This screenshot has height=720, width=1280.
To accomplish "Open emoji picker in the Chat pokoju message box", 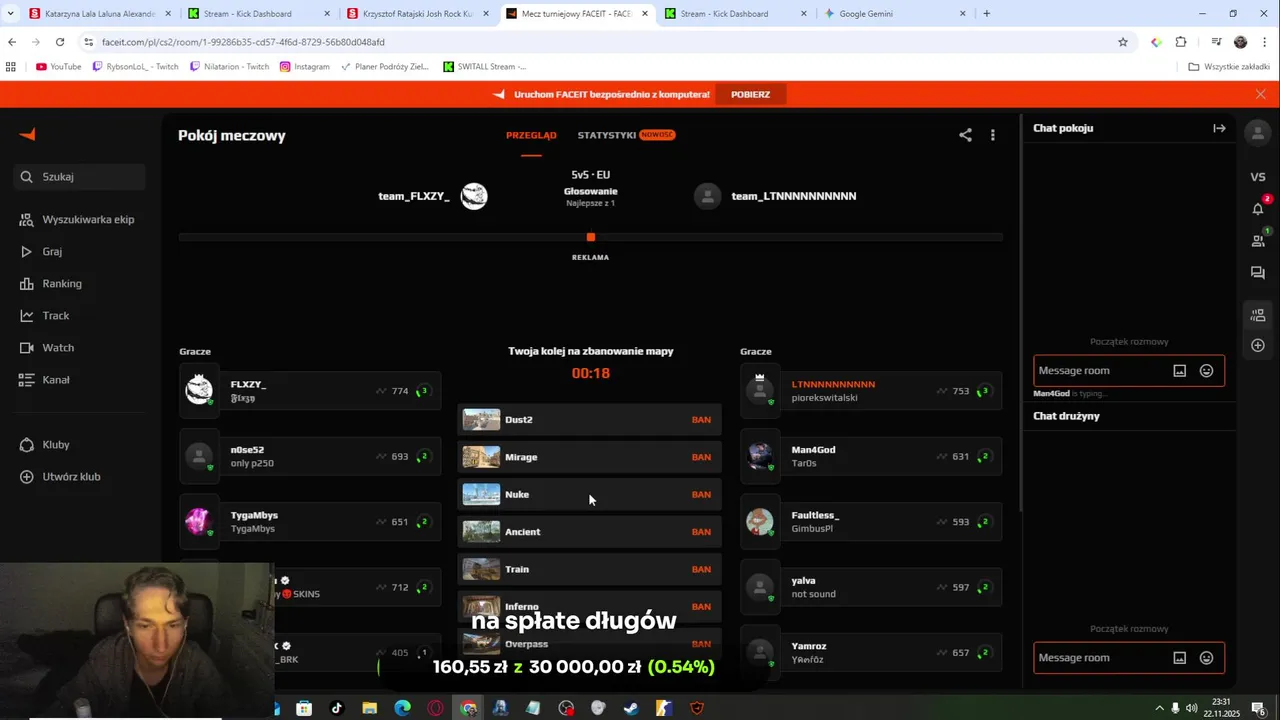I will (x=1207, y=371).
